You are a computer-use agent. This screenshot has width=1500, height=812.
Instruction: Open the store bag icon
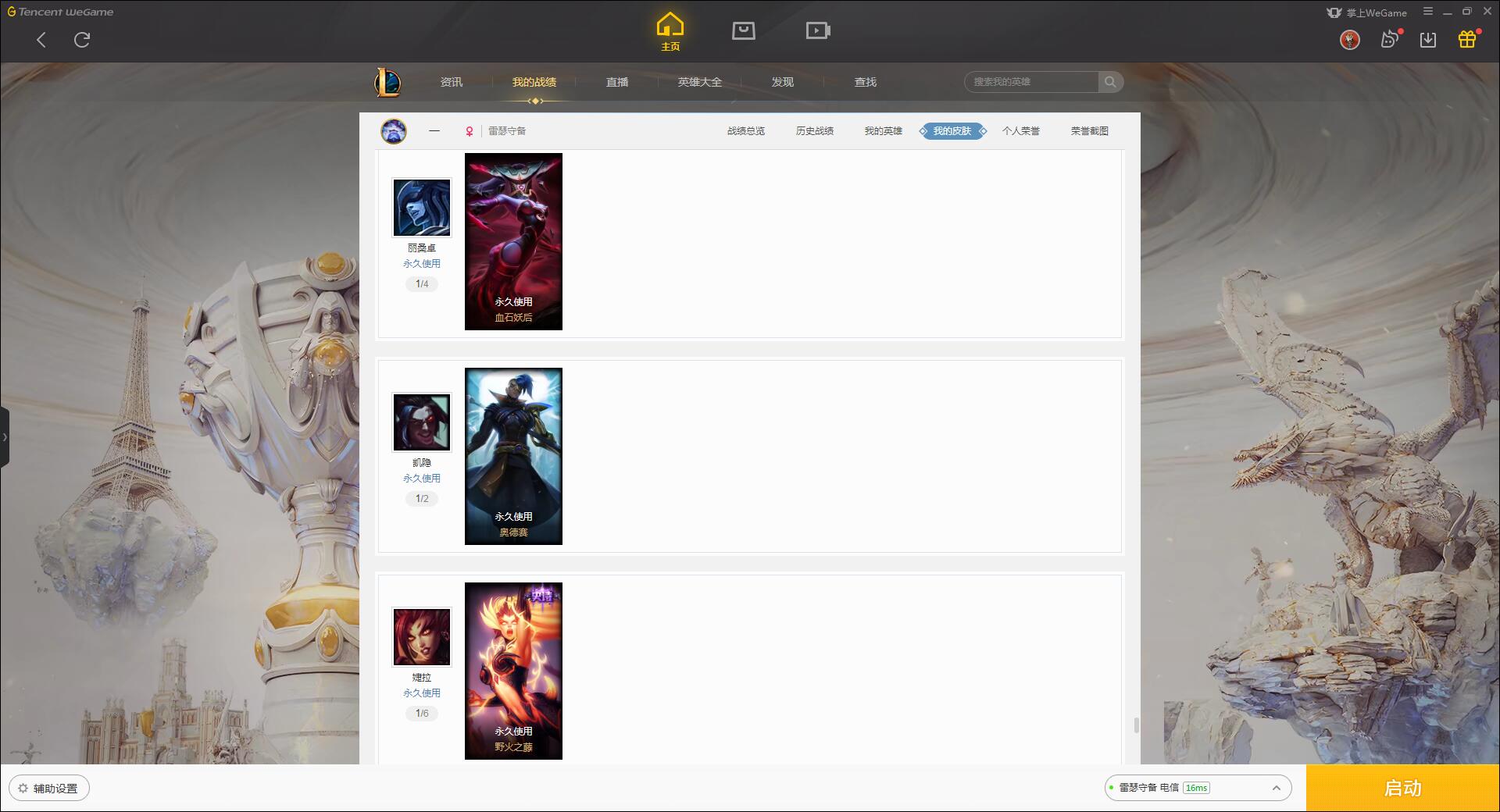click(744, 30)
